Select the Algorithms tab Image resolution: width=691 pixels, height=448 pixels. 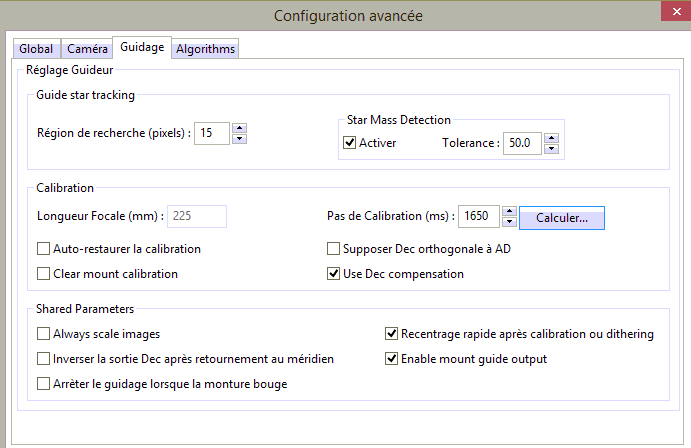[x=205, y=49]
